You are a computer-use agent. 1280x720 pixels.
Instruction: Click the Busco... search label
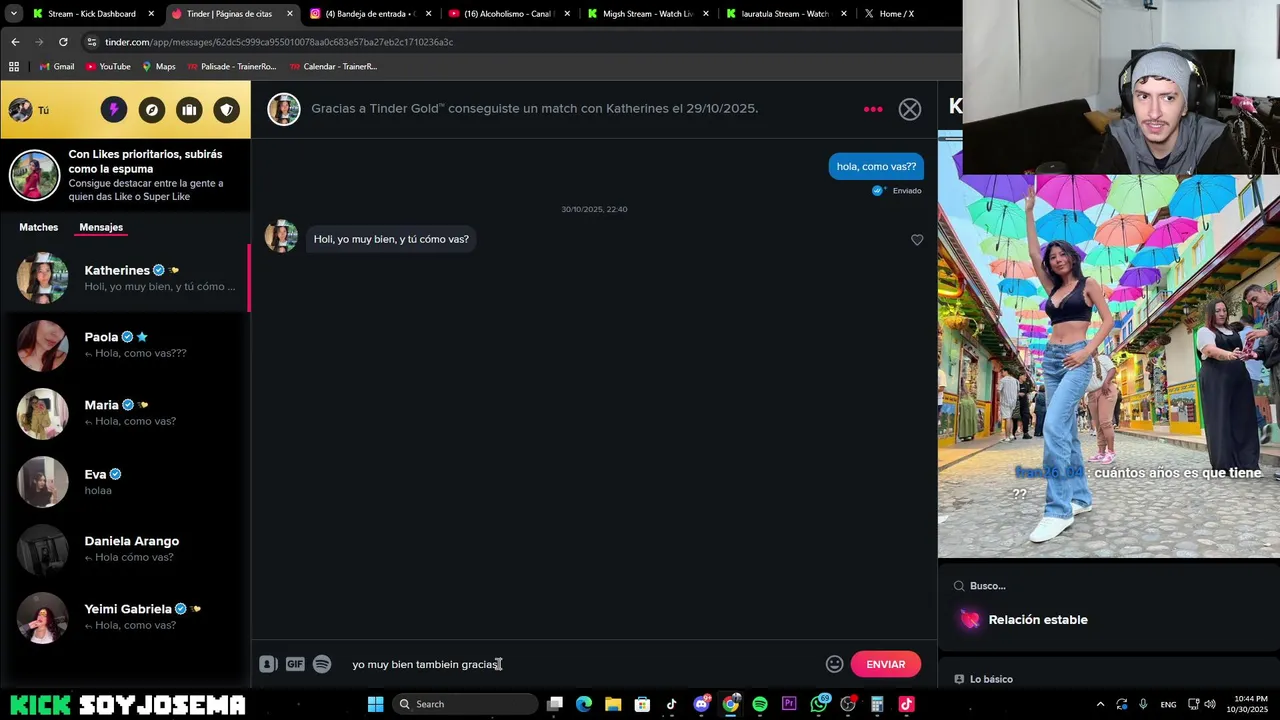coord(988,586)
